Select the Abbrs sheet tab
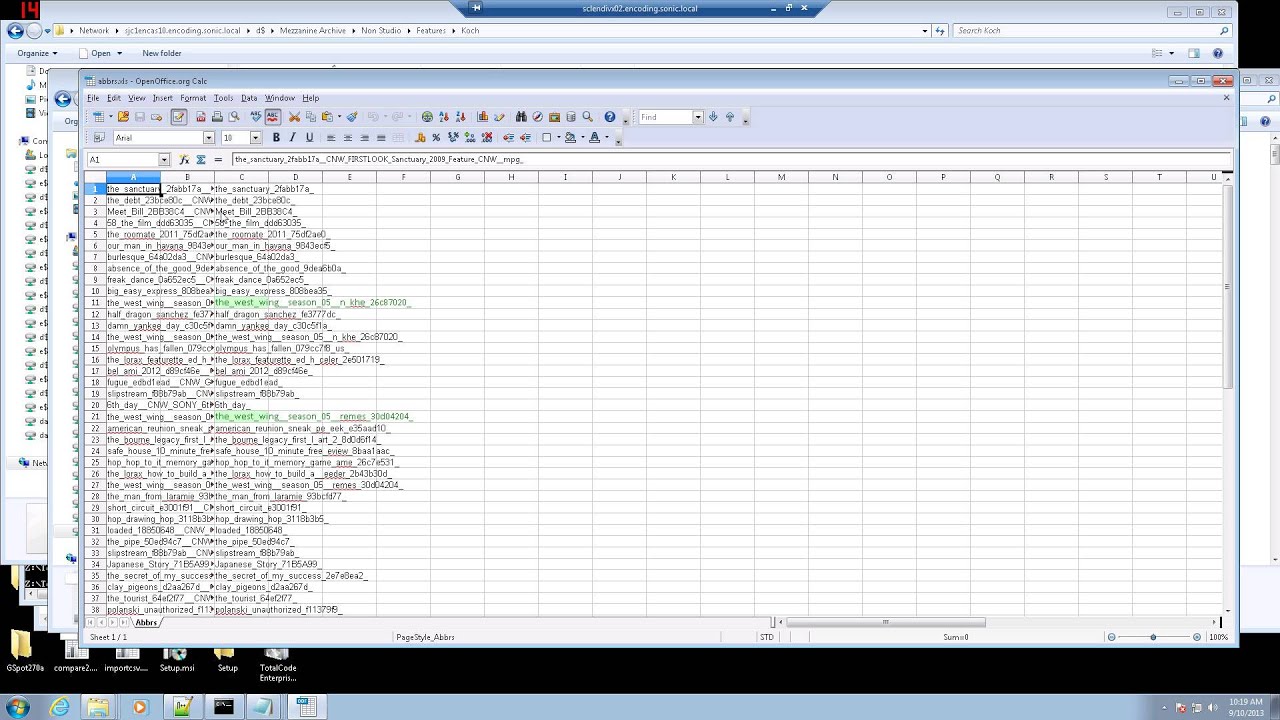This screenshot has width=1280, height=720. pos(146,623)
